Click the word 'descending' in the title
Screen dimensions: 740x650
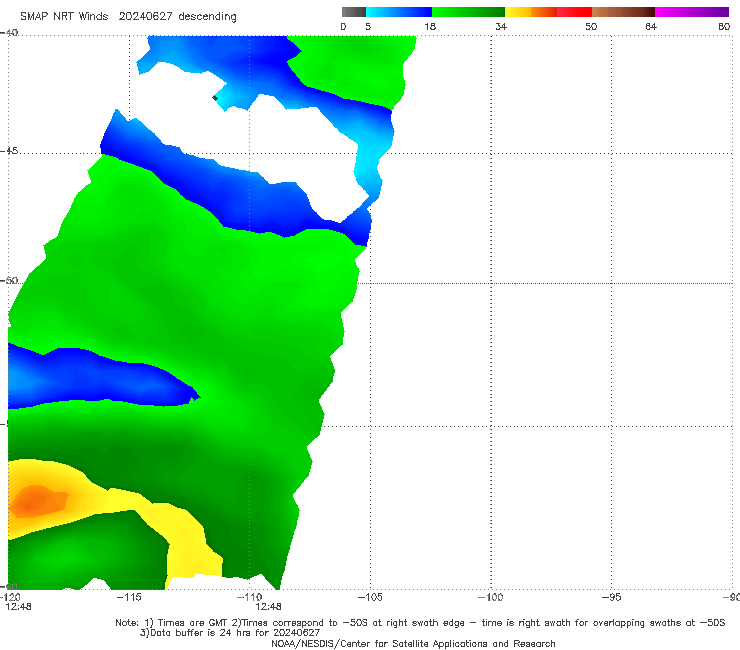pos(208,17)
